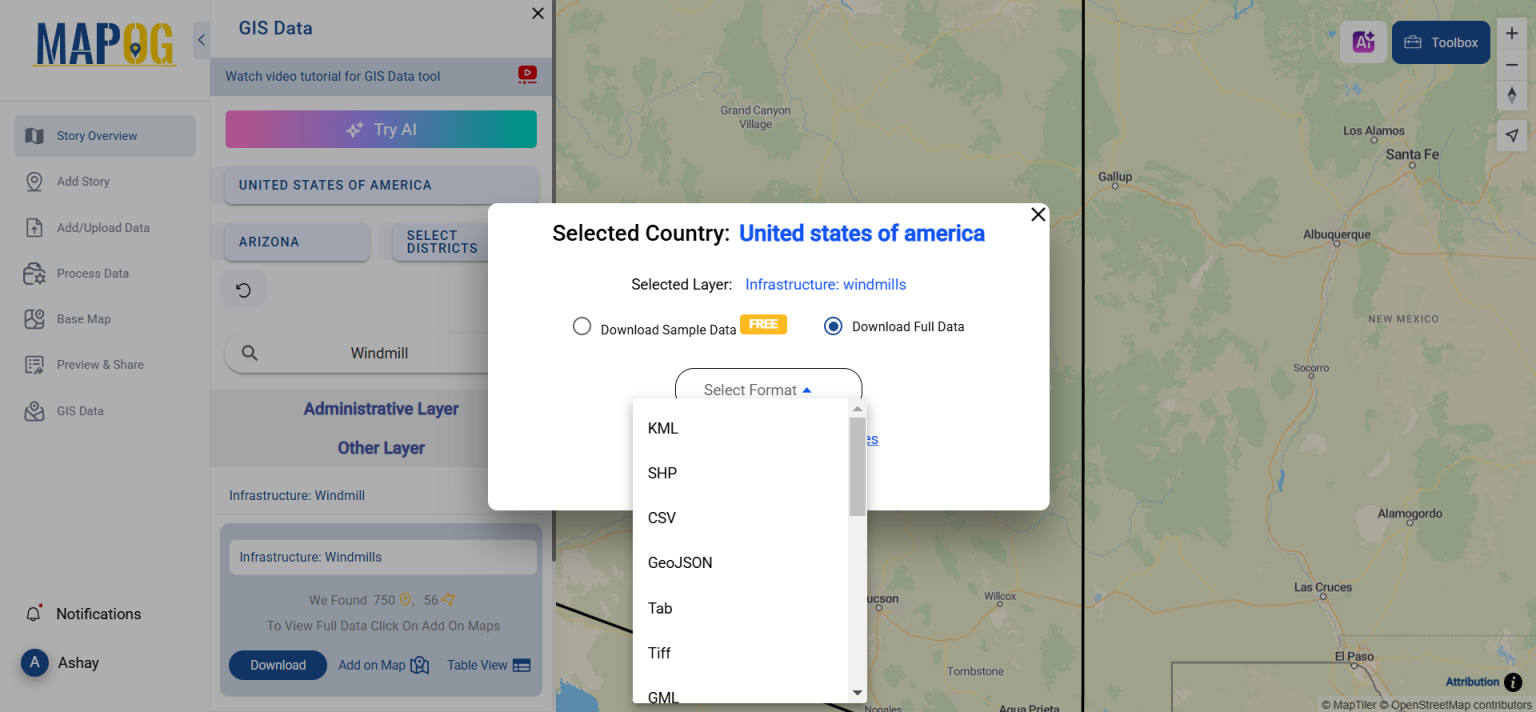This screenshot has width=1536, height=712.
Task: Click the Download button in layer card
Action: click(x=278, y=665)
